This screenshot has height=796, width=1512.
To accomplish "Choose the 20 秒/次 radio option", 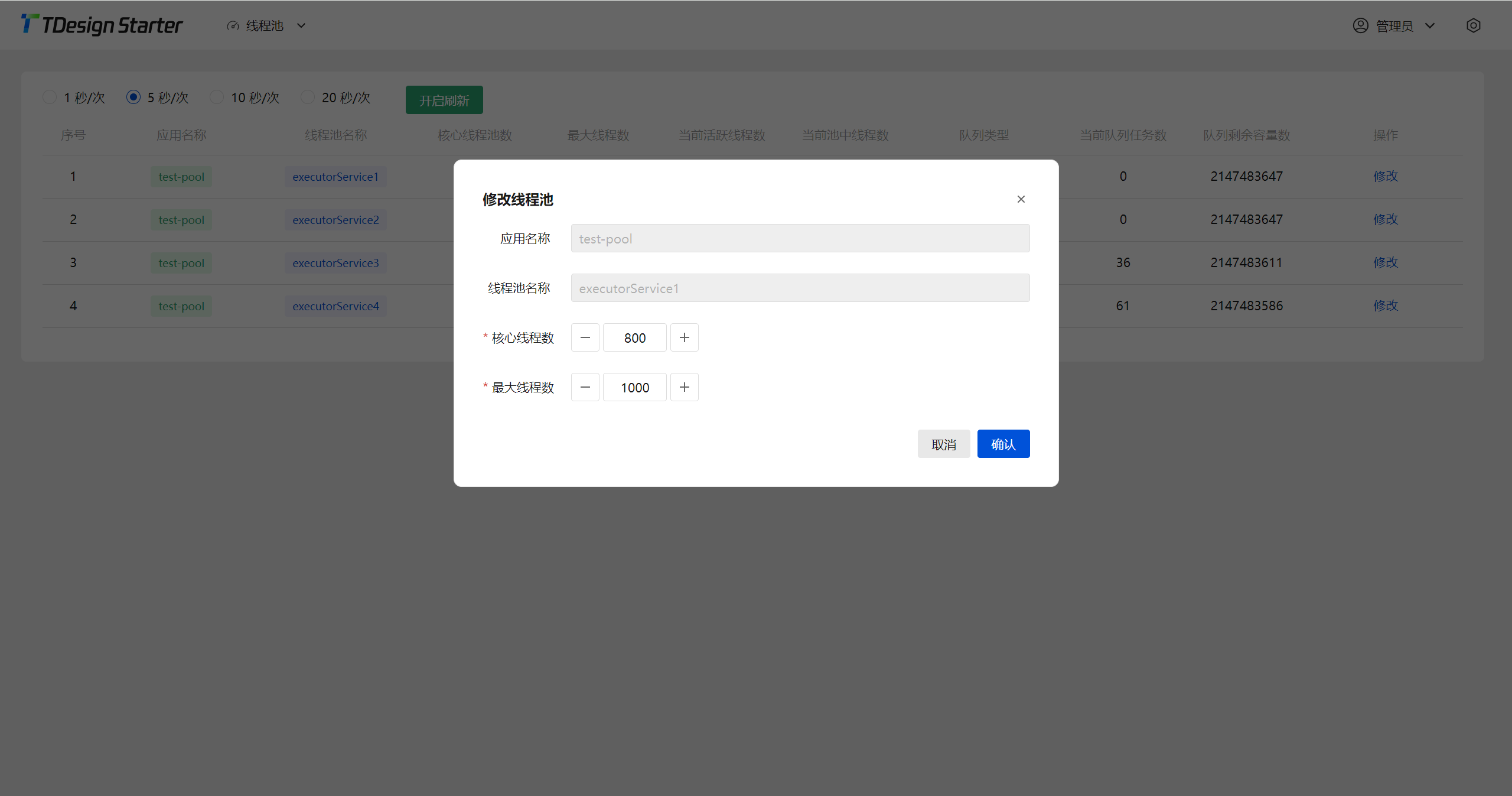I will point(308,97).
